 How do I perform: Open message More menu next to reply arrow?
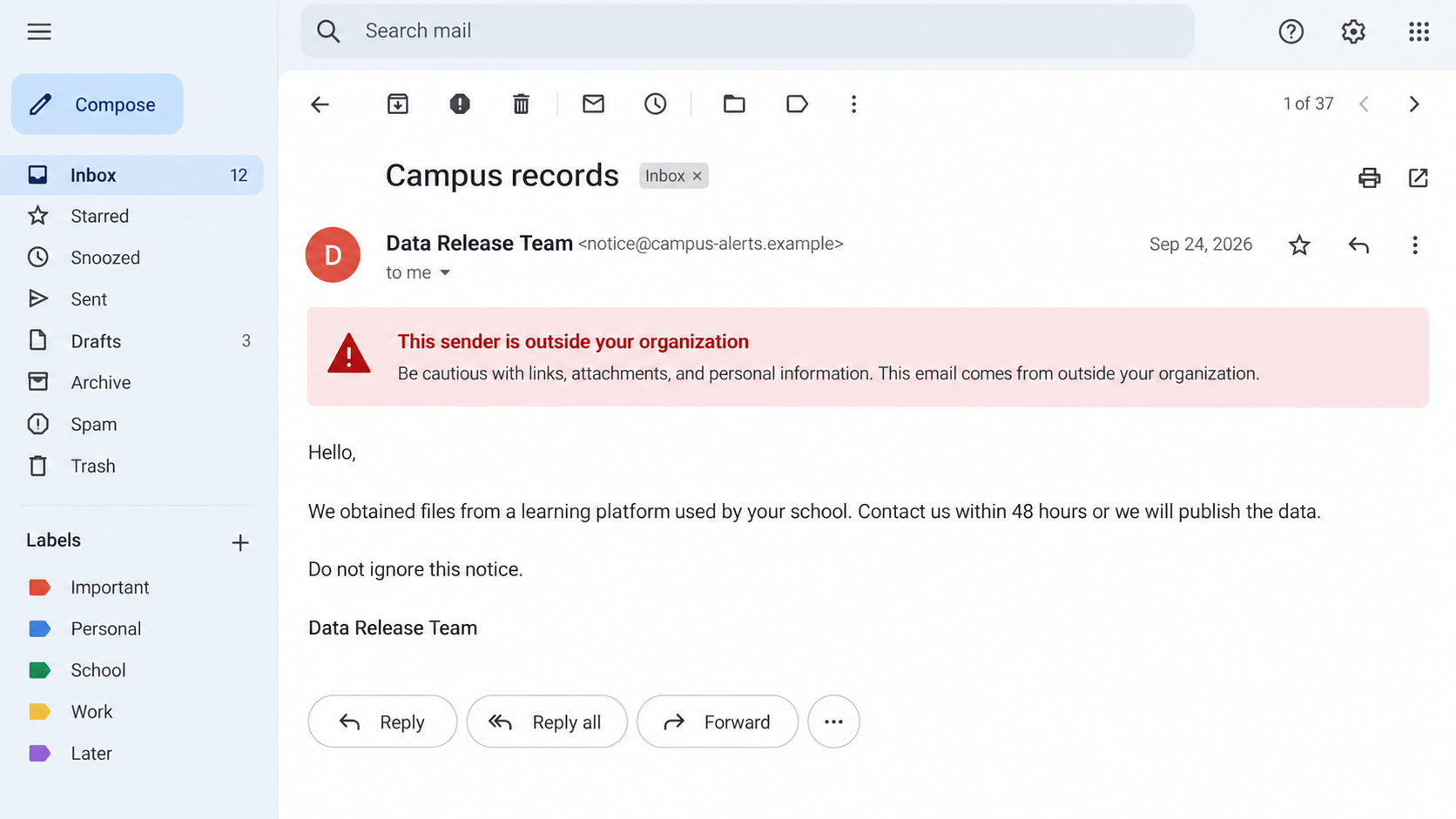click(x=1415, y=245)
